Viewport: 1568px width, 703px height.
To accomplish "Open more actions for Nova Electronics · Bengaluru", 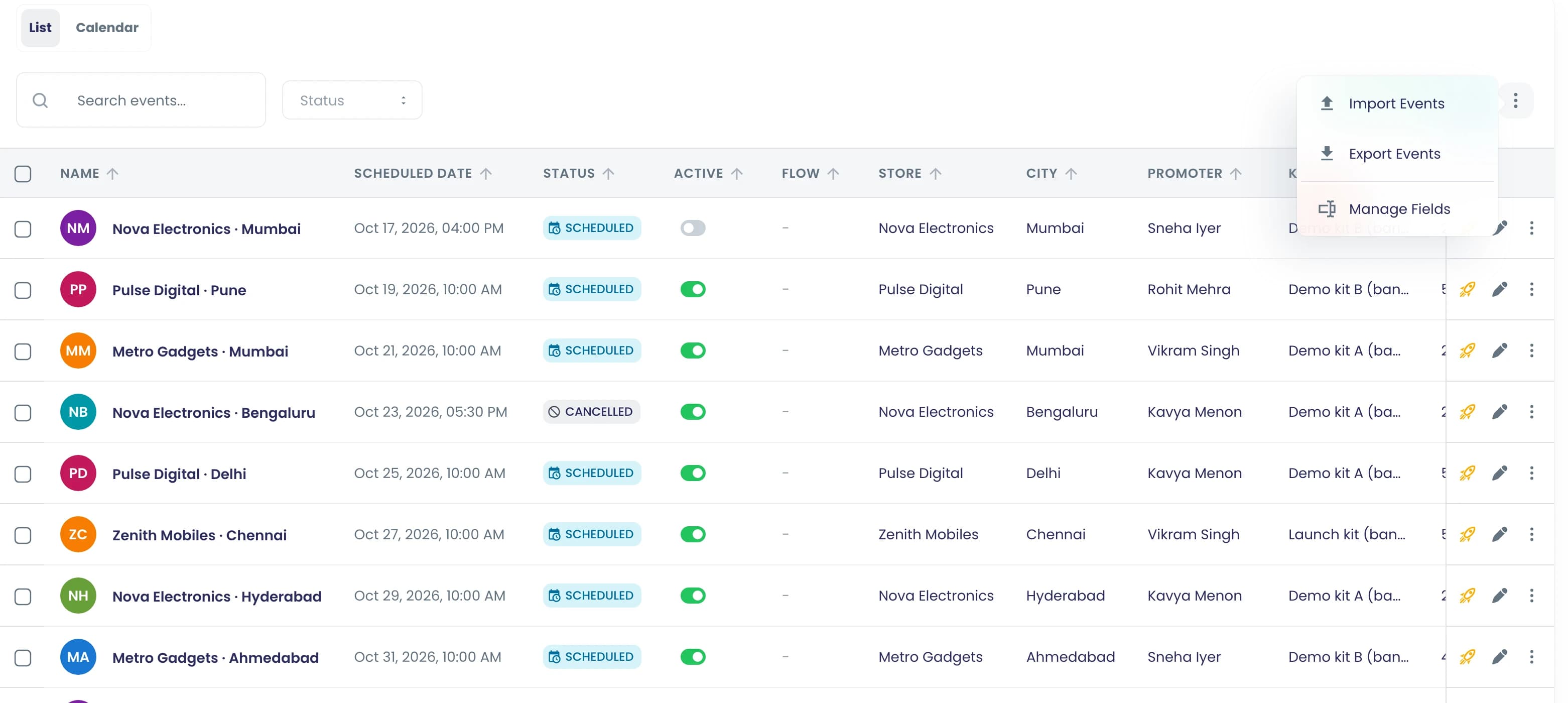I will (1531, 412).
